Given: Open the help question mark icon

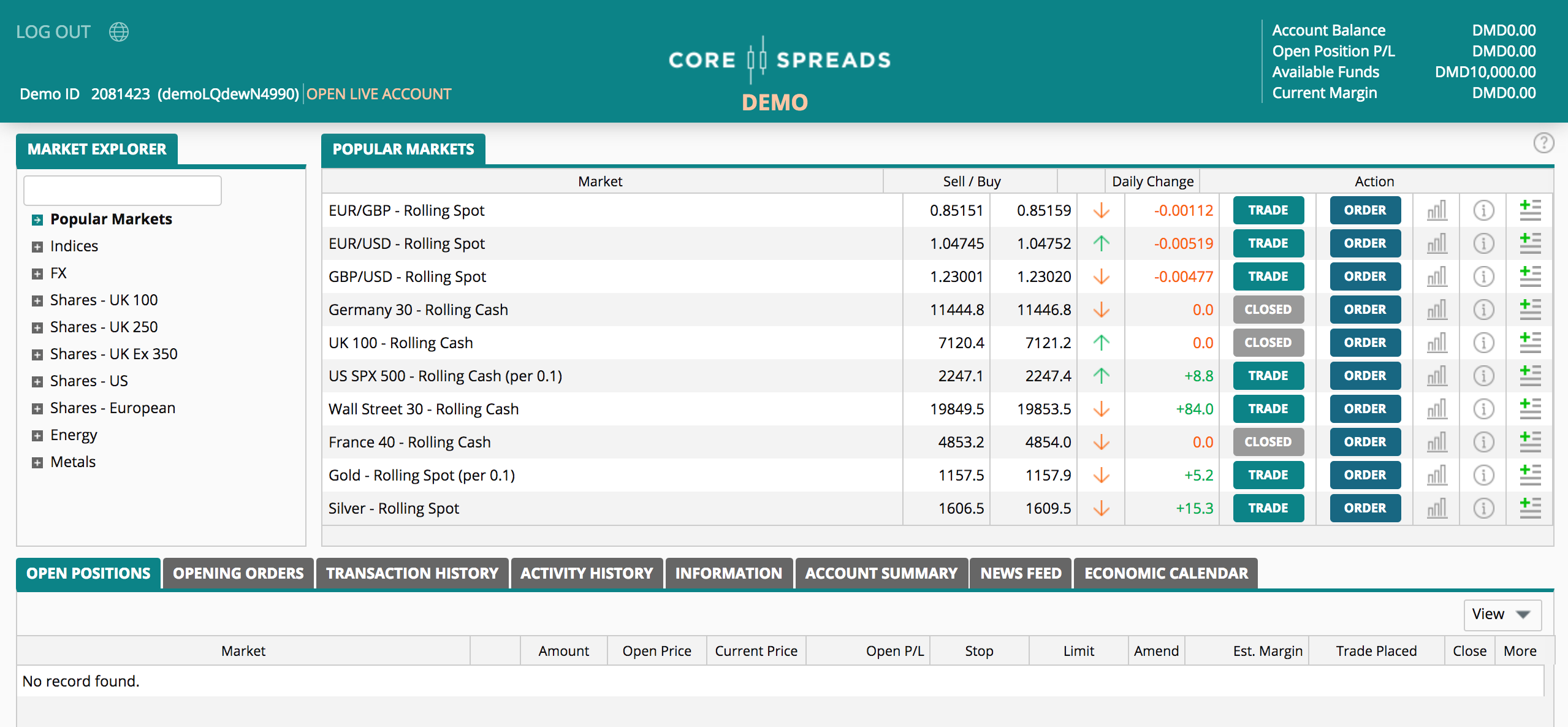Looking at the screenshot, I should (1543, 143).
